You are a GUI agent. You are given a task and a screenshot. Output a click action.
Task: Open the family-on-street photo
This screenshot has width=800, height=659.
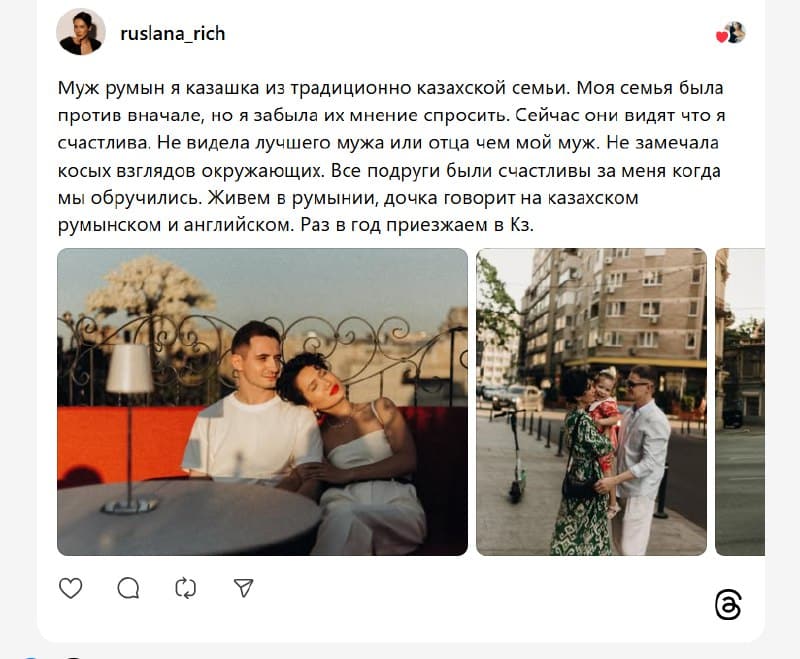click(x=591, y=402)
